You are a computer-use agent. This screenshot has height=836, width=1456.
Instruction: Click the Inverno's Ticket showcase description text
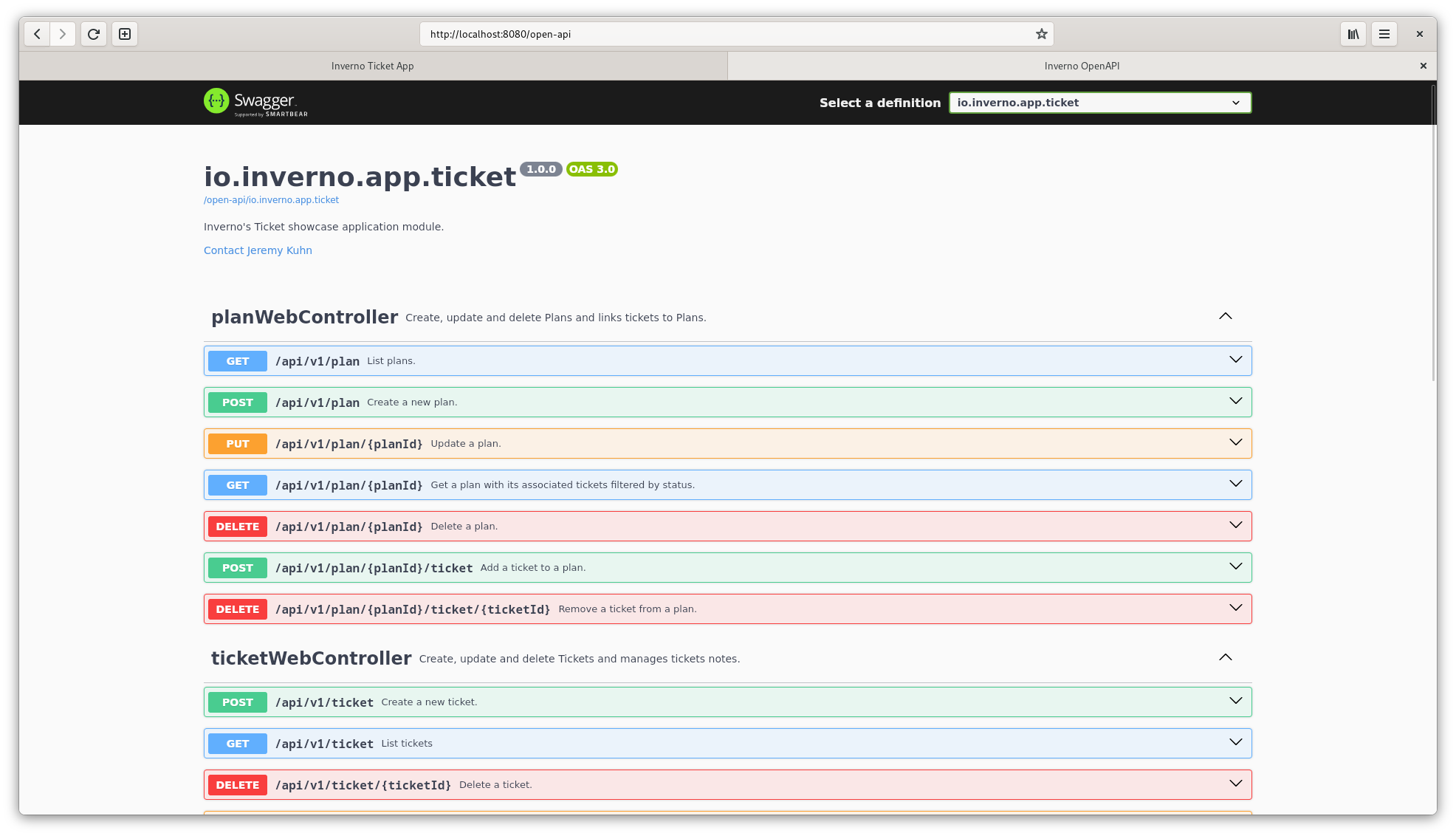[324, 227]
